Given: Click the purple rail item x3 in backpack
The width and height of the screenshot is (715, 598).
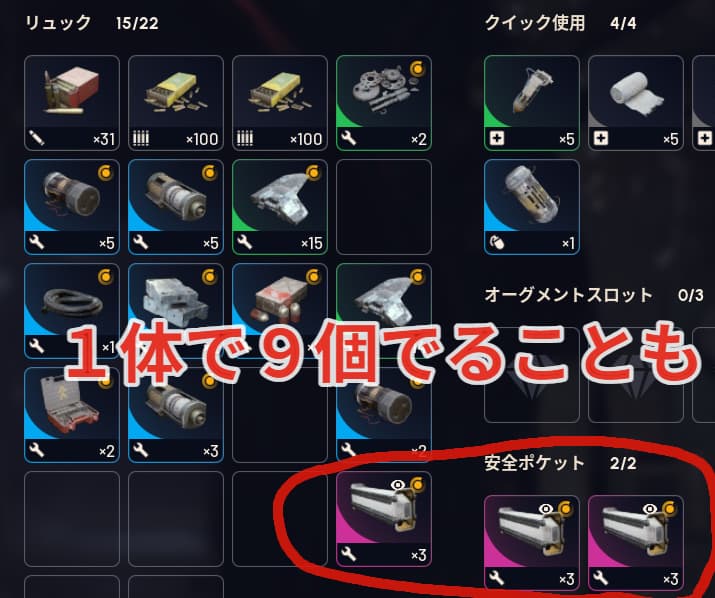Looking at the screenshot, I should [x=384, y=519].
